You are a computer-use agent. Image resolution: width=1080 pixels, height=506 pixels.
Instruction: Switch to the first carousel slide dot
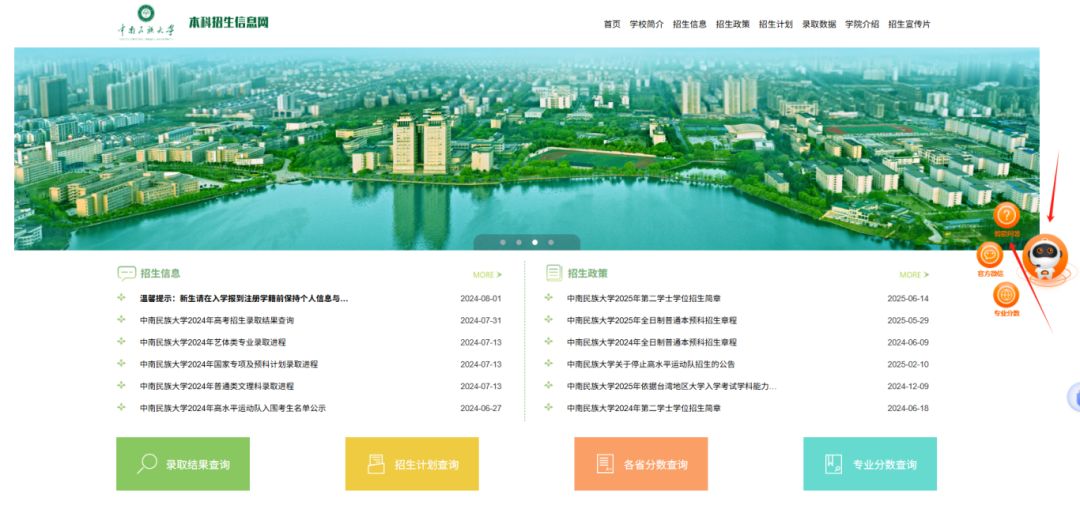[502, 242]
